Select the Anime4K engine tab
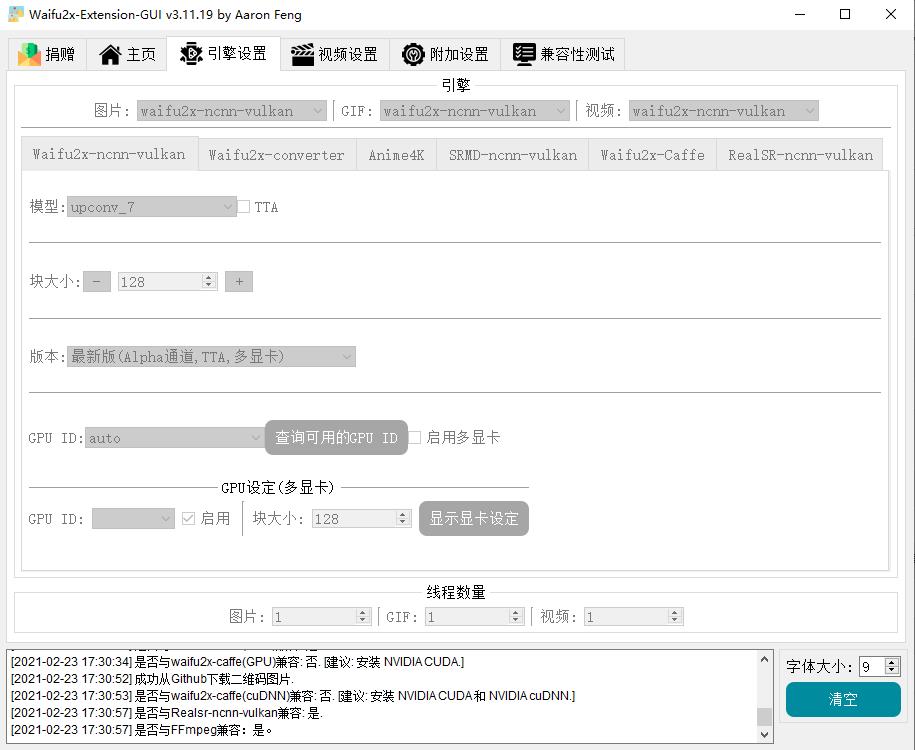The width and height of the screenshot is (915, 750). 396,155
